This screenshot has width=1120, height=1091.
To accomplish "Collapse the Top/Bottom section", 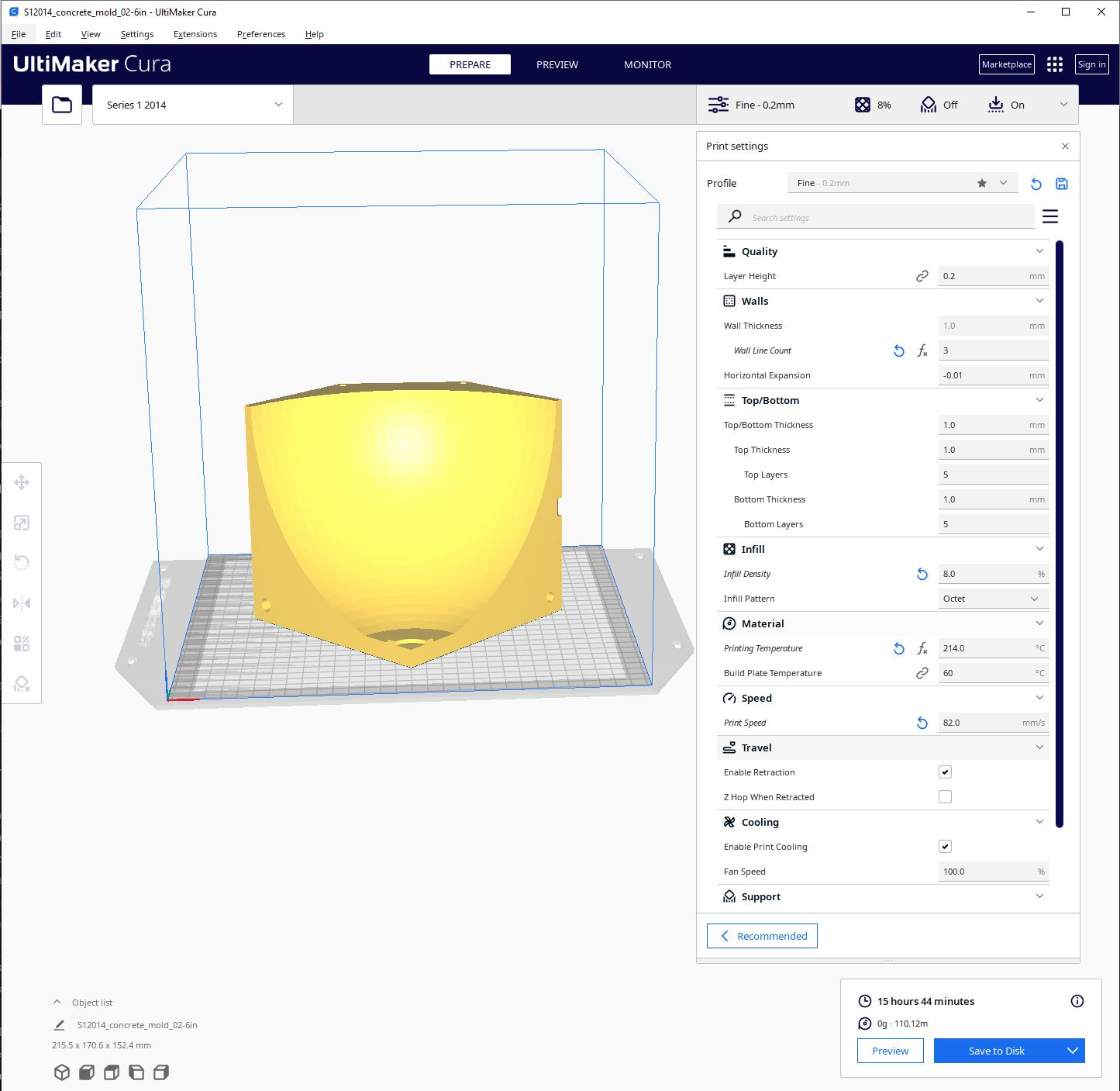I will click(x=883, y=400).
